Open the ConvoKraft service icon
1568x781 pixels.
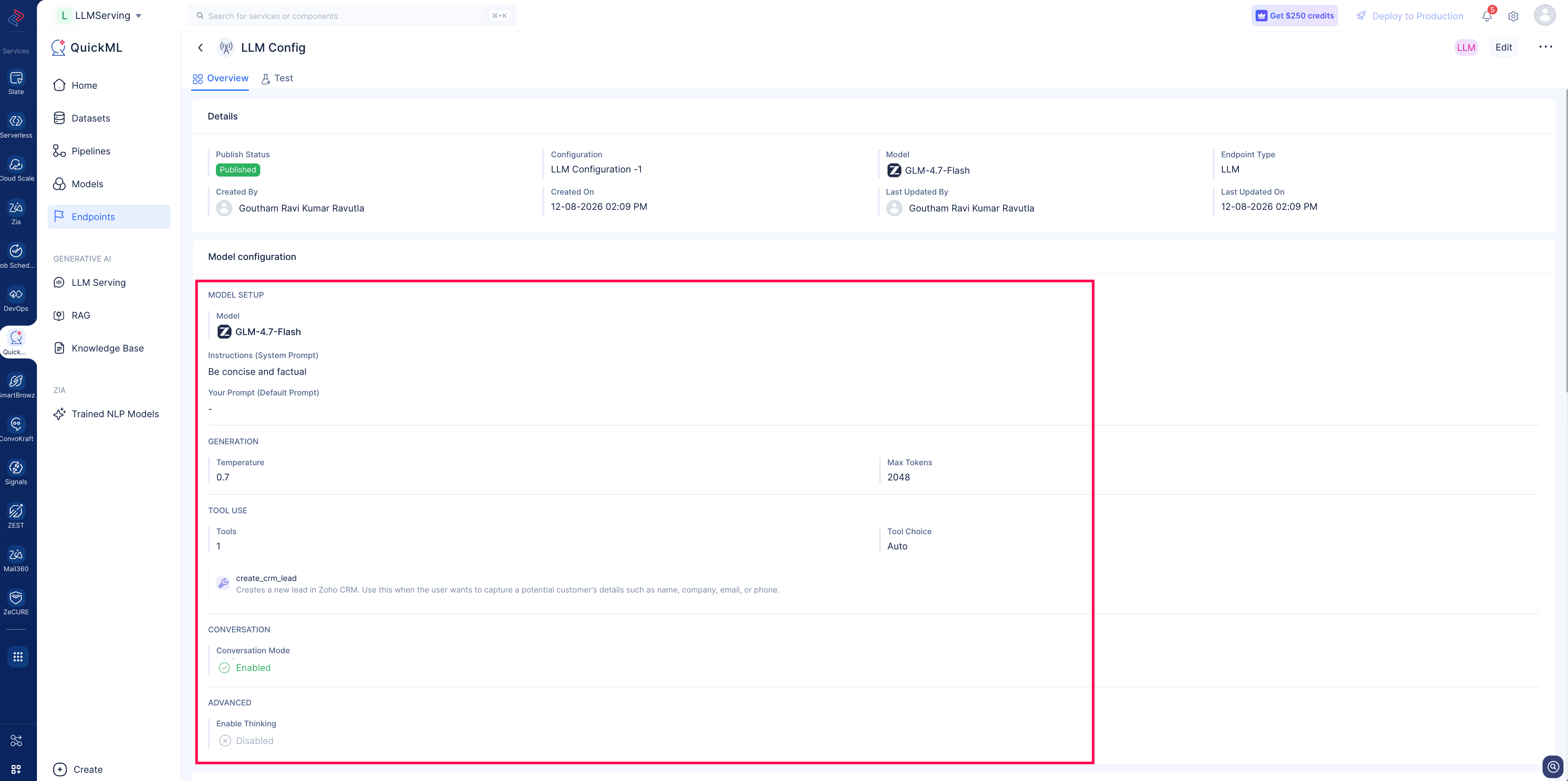click(x=16, y=424)
